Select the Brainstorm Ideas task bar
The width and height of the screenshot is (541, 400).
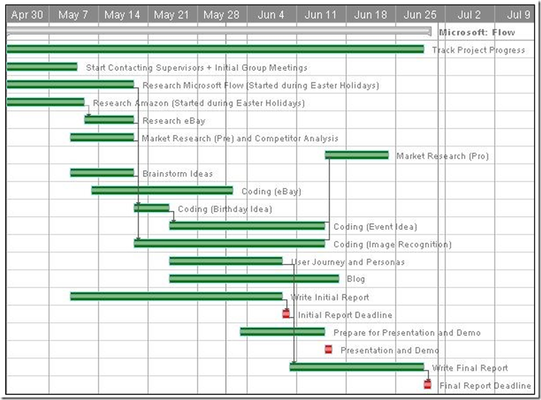102,173
